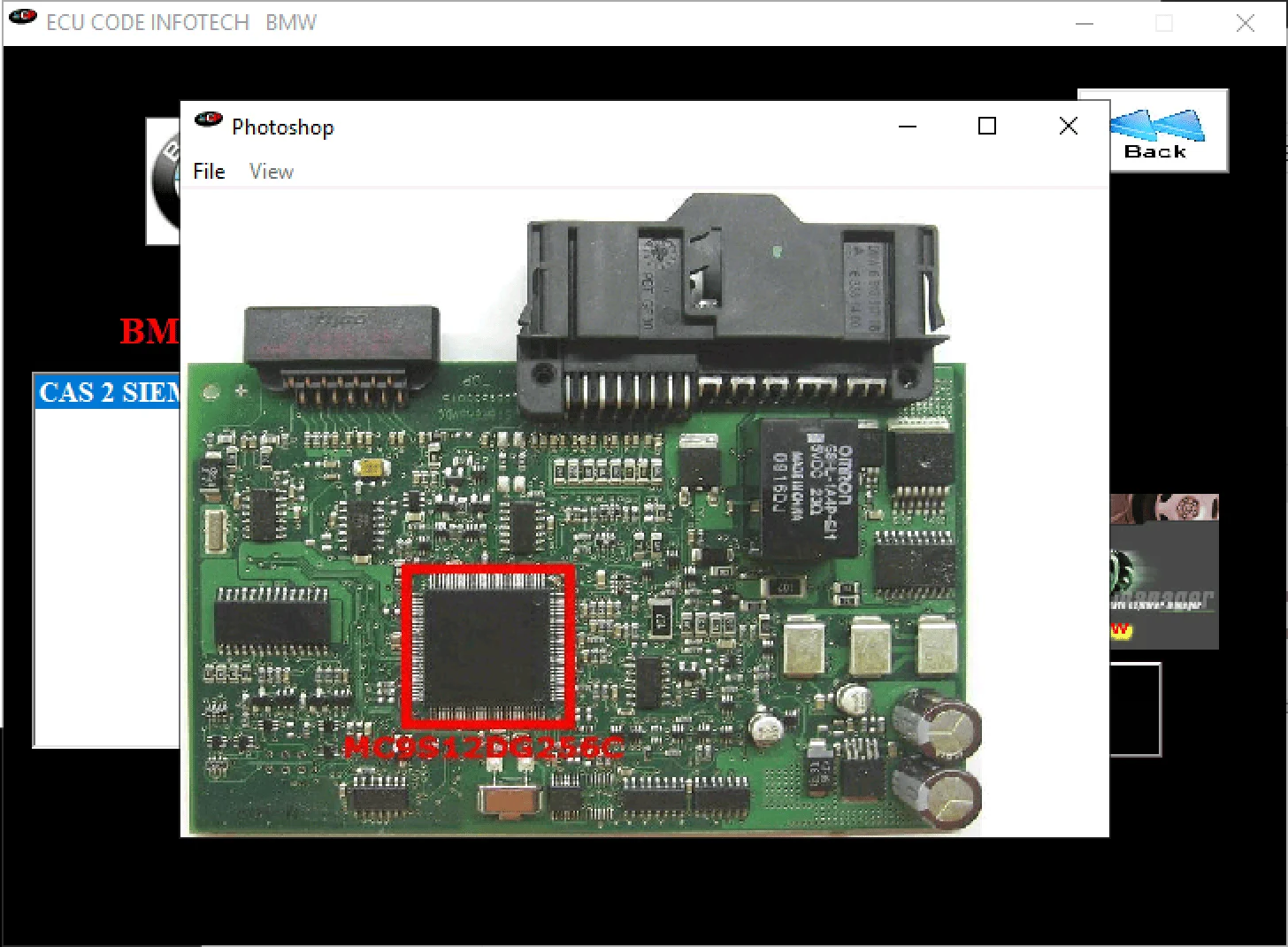Minimize the ECU CODE INFOTECH main window
Screen dimensions: 1288x947
point(1085,23)
